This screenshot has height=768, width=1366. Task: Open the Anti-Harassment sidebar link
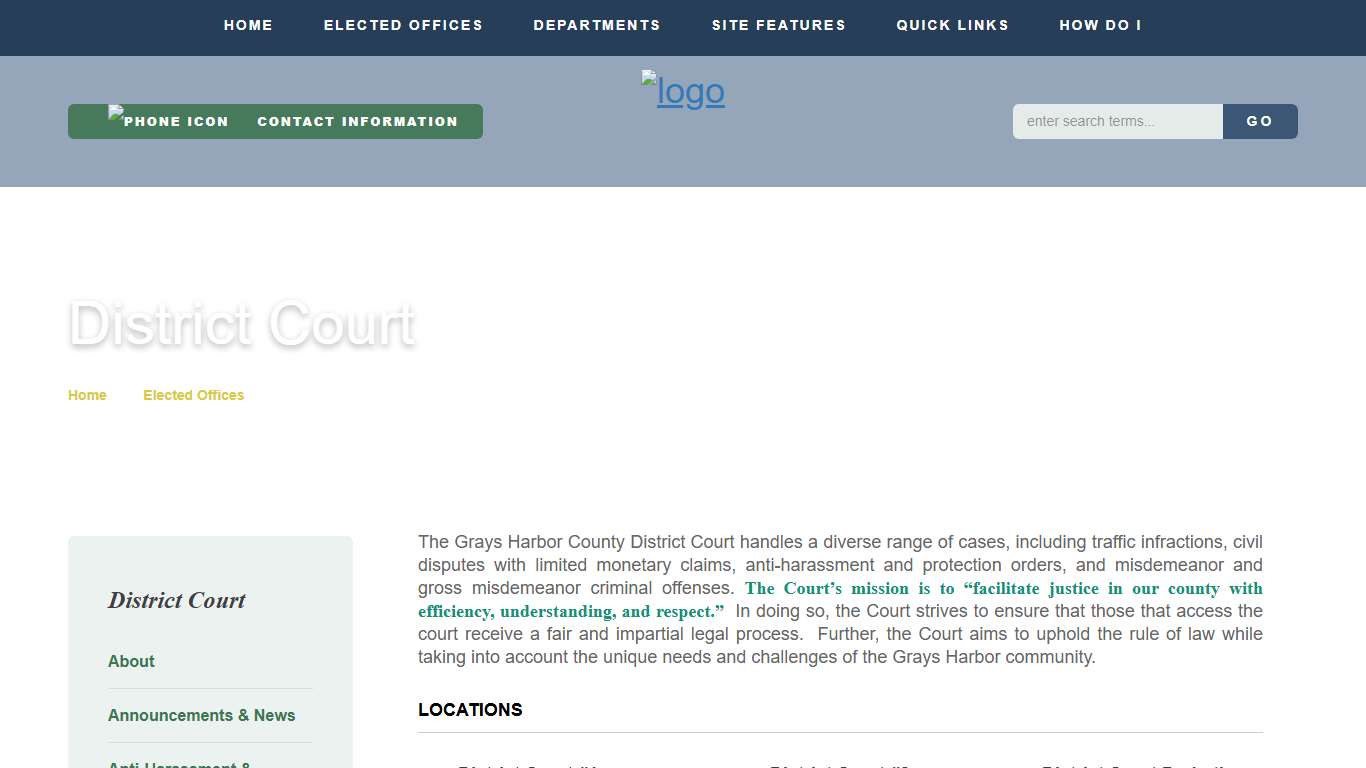tap(179, 764)
